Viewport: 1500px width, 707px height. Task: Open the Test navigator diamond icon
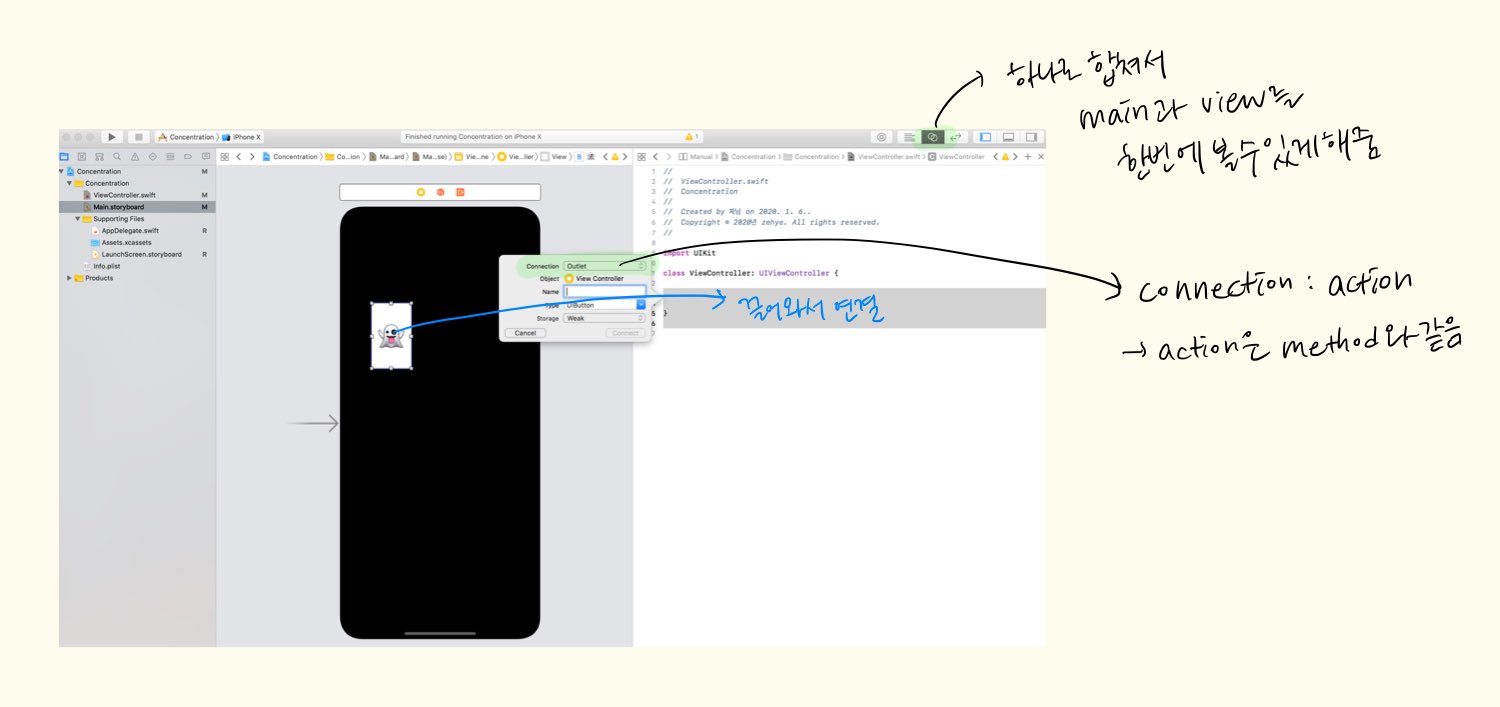click(153, 157)
